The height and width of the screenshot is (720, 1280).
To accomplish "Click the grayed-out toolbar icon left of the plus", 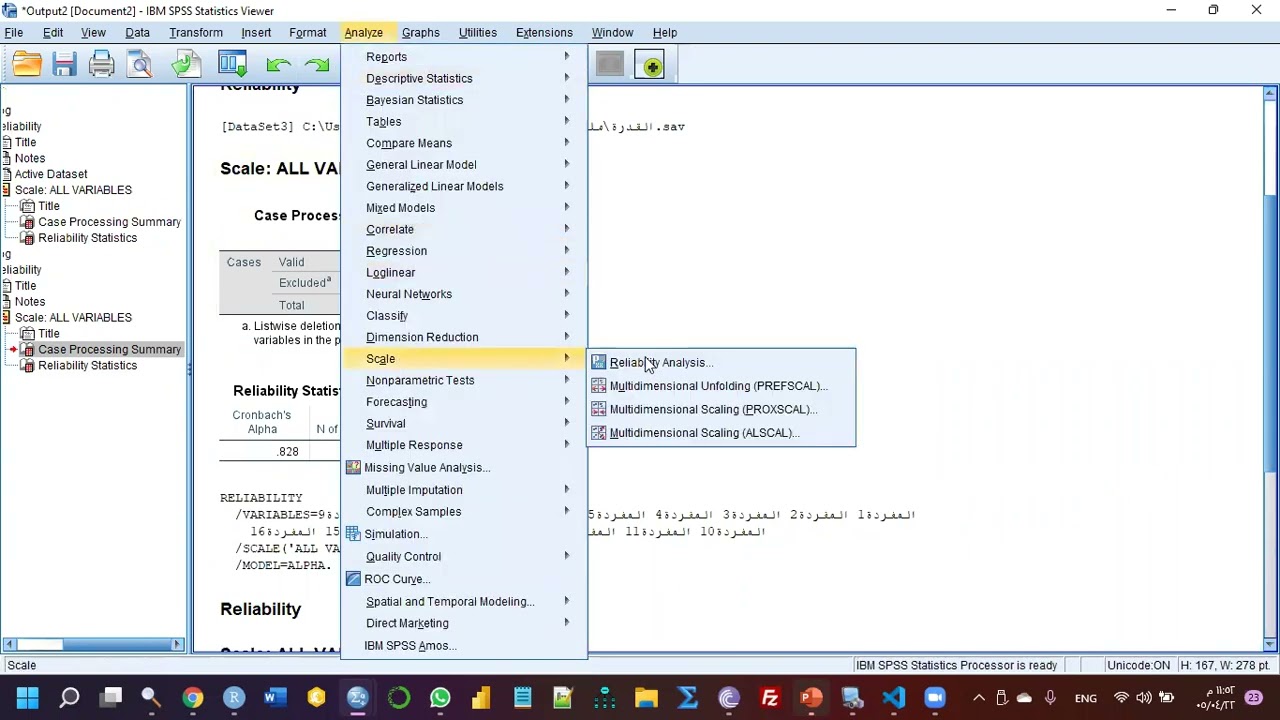I will click(x=609, y=66).
